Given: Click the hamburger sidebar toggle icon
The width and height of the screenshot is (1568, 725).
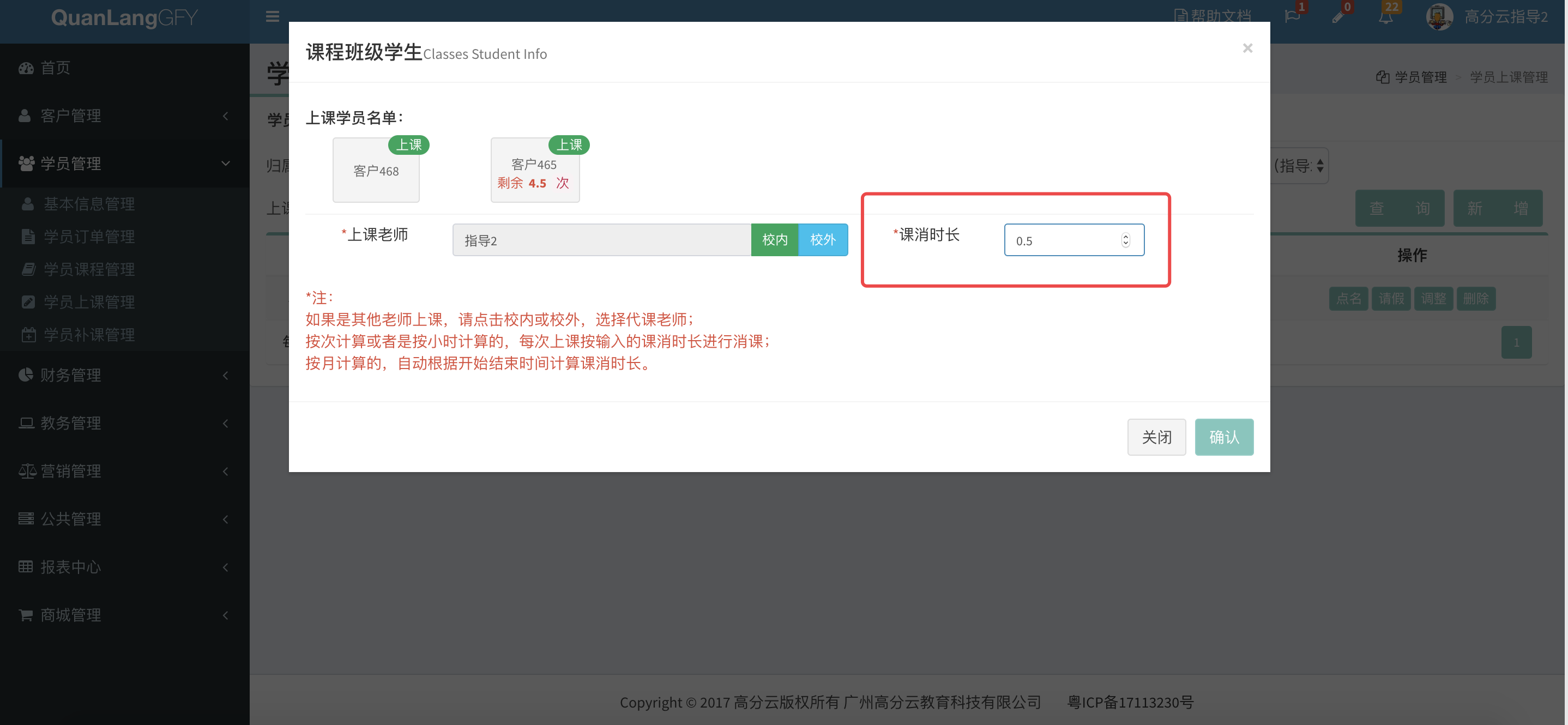Looking at the screenshot, I should [x=272, y=16].
